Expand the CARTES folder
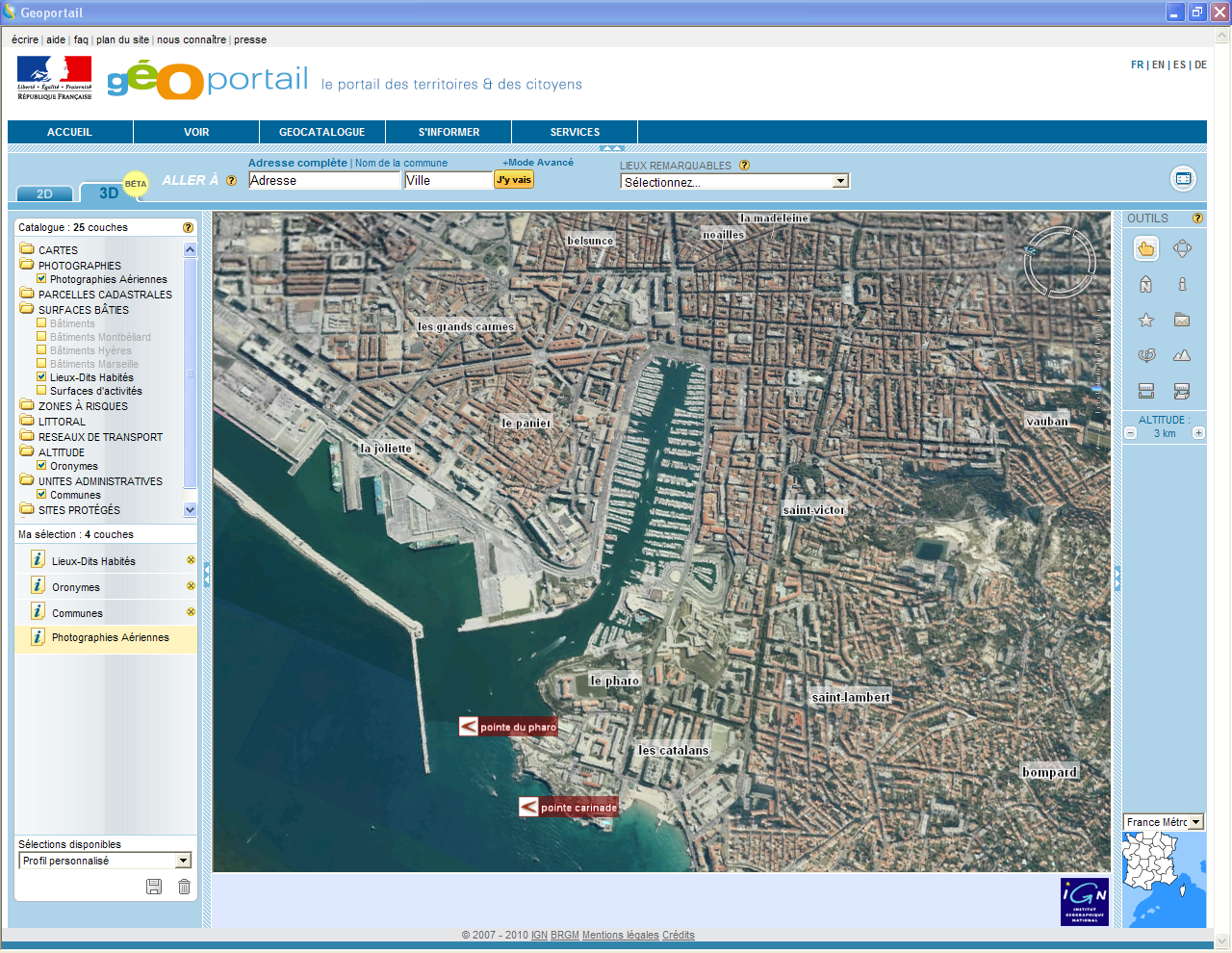 tap(27, 249)
